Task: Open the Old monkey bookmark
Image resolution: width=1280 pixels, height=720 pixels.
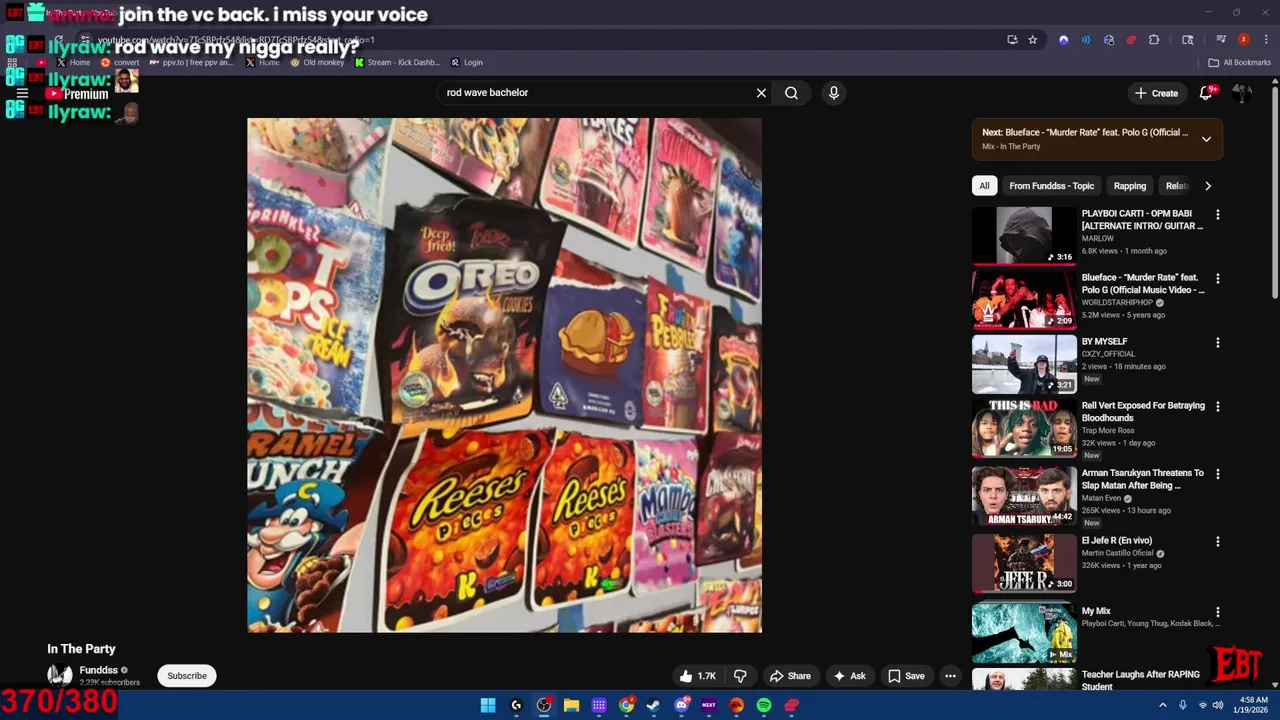Action: point(317,62)
